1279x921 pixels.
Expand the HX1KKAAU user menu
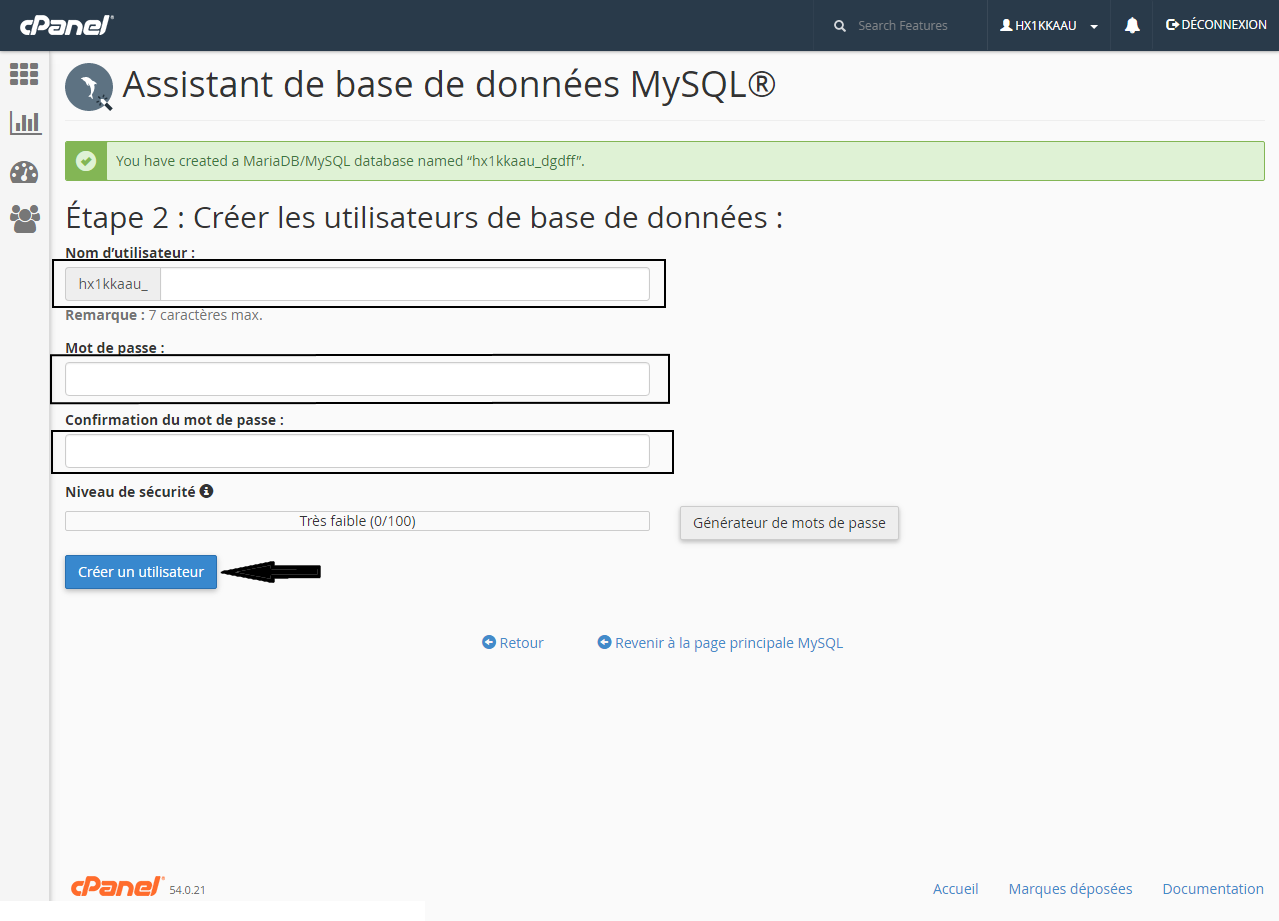[x=1049, y=26]
